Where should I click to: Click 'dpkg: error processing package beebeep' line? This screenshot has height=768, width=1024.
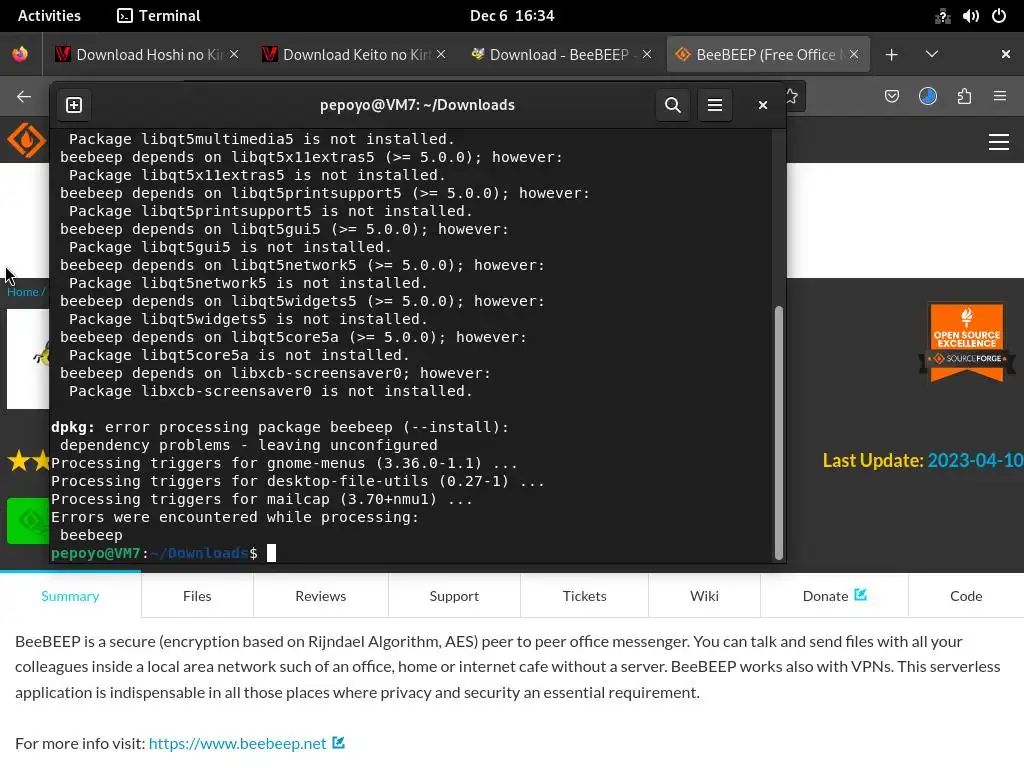pos(280,427)
